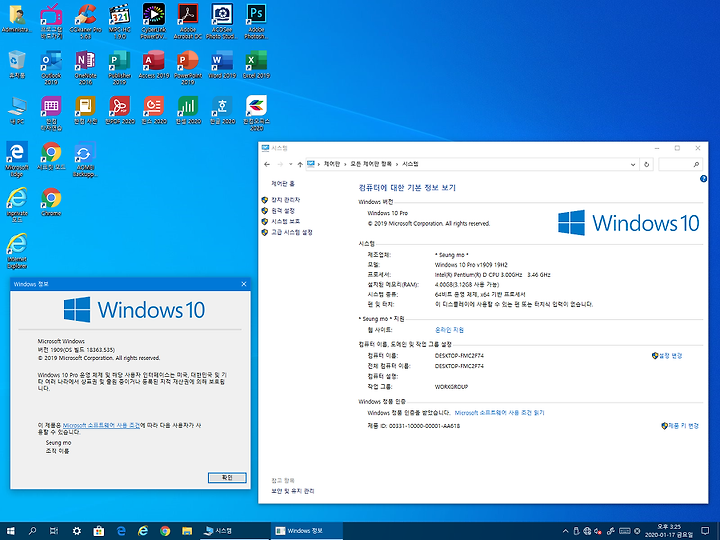Open the Access 2019 desktop shortcut

[154, 64]
